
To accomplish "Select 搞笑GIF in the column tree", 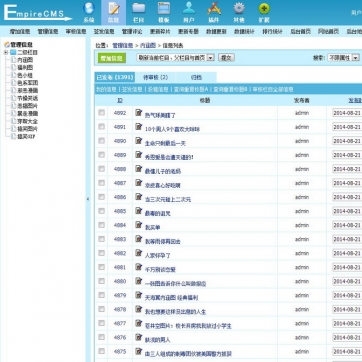I will [x=26, y=136].
